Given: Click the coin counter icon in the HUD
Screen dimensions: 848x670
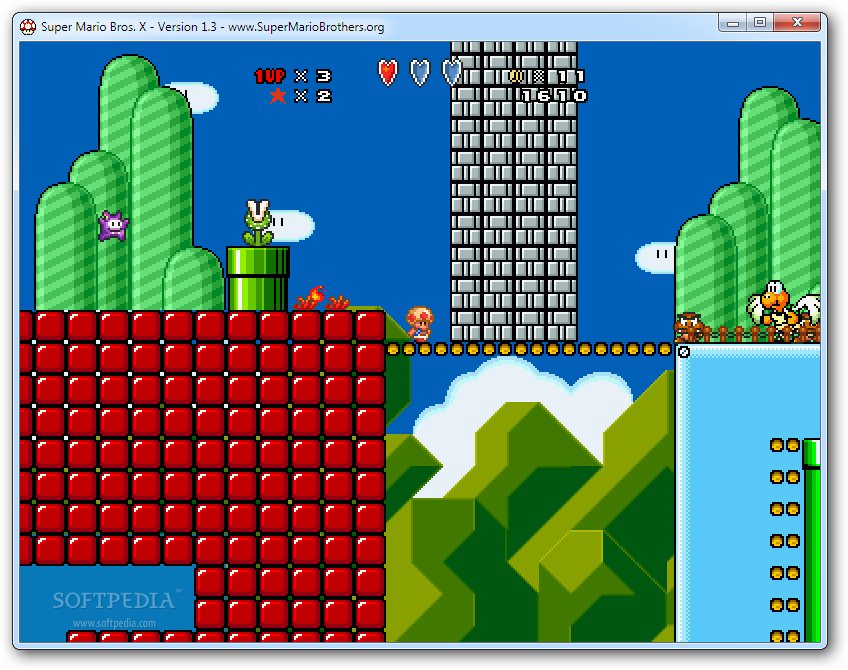Looking at the screenshot, I should point(516,76).
